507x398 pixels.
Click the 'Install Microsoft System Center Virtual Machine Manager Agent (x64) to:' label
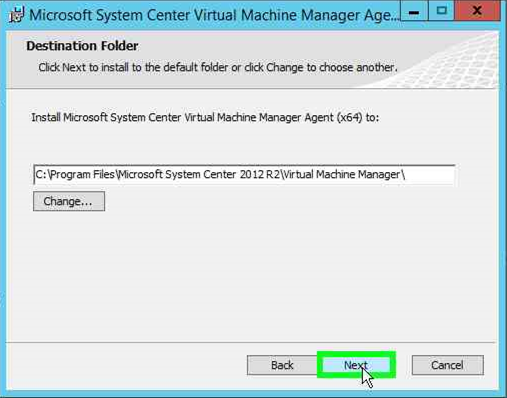click(x=205, y=118)
